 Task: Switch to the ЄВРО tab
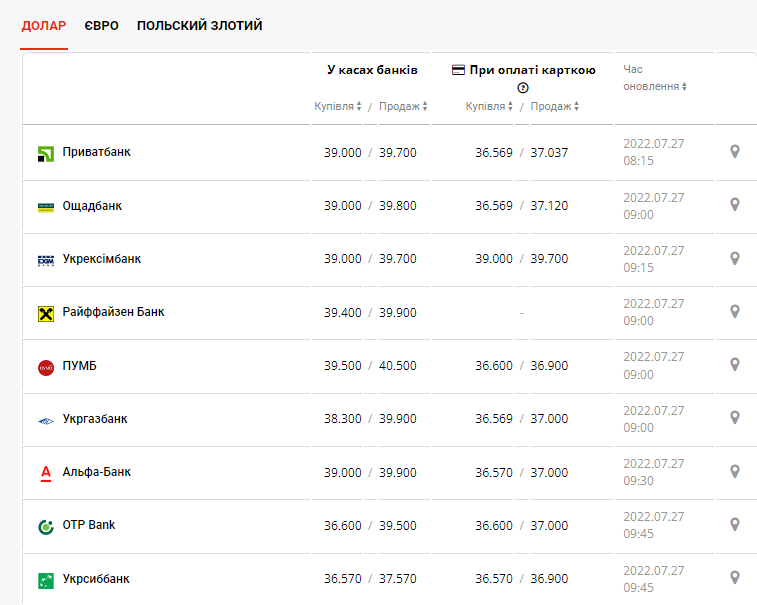101,25
